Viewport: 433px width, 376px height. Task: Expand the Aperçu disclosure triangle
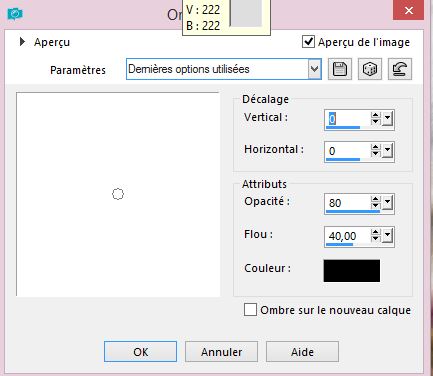pyautogui.click(x=22, y=42)
